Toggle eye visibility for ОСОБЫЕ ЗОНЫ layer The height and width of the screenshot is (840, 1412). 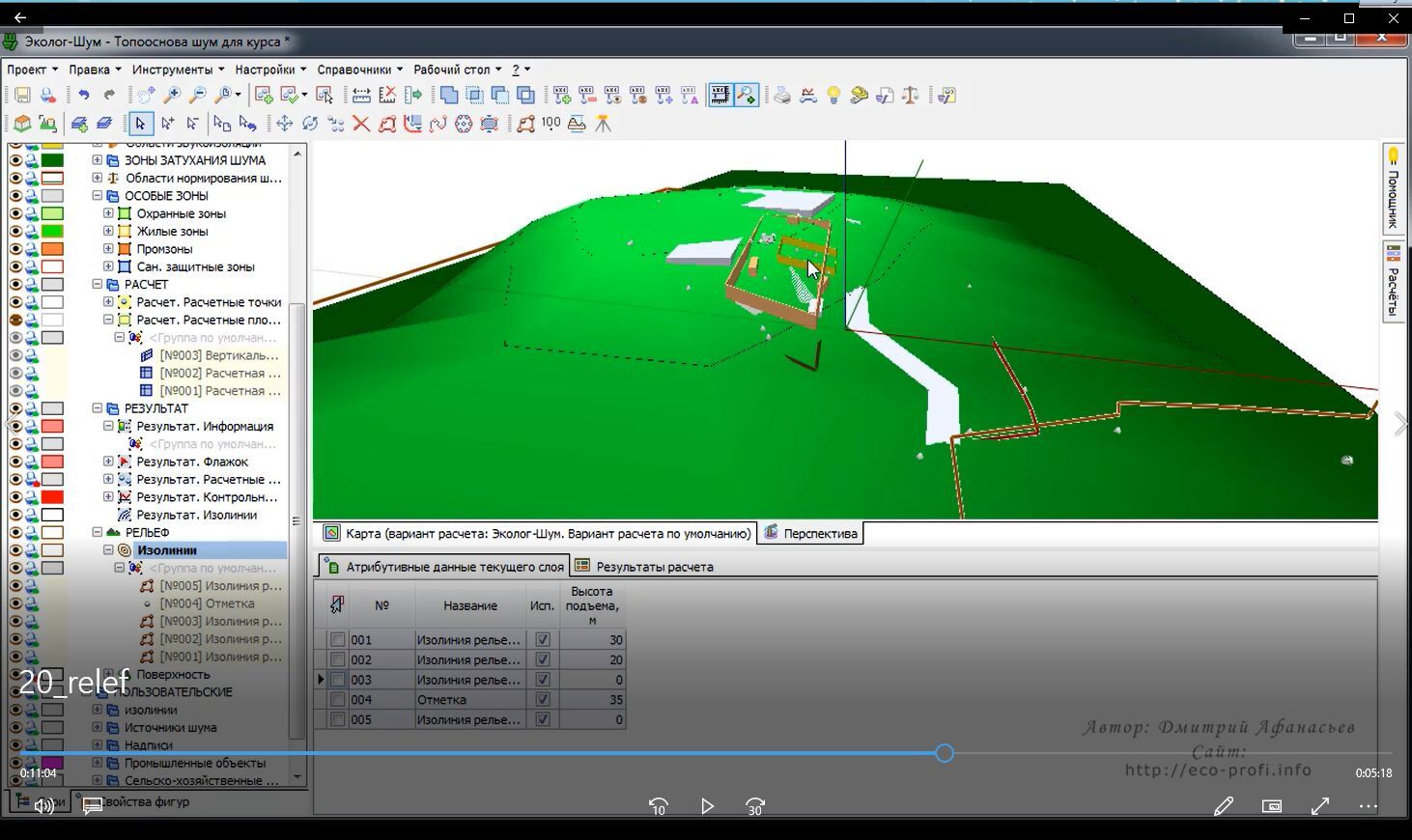click(x=15, y=196)
